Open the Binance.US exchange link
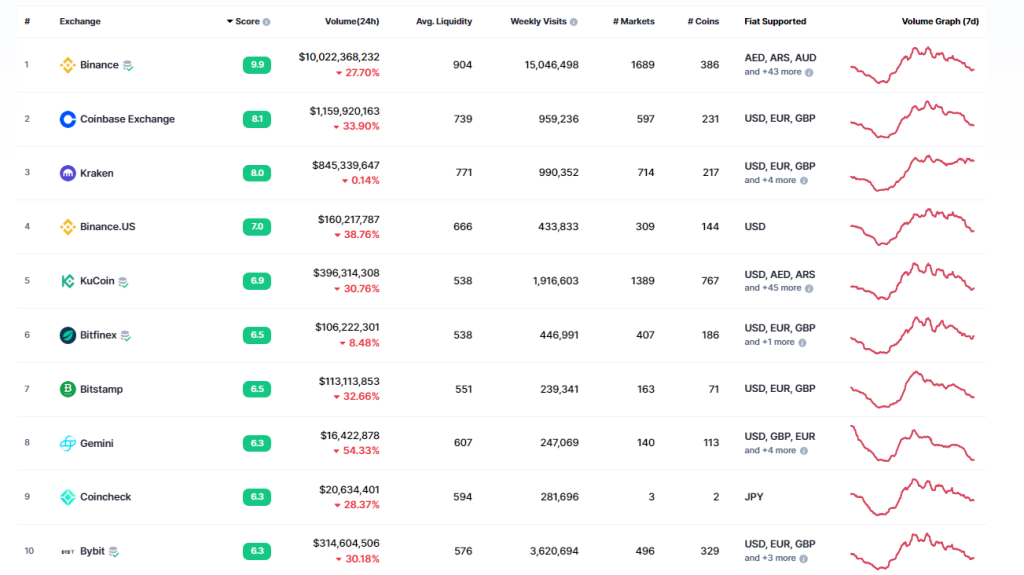This screenshot has width=1024, height=575. tap(108, 227)
